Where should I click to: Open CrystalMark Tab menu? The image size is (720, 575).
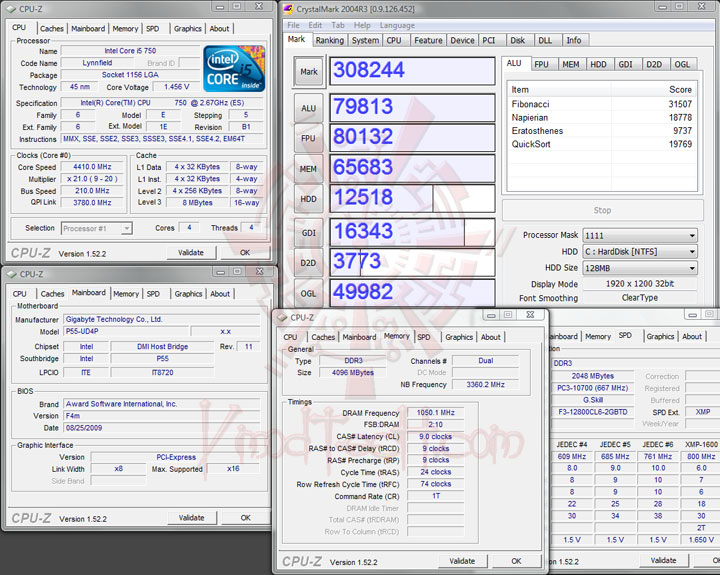pos(338,25)
